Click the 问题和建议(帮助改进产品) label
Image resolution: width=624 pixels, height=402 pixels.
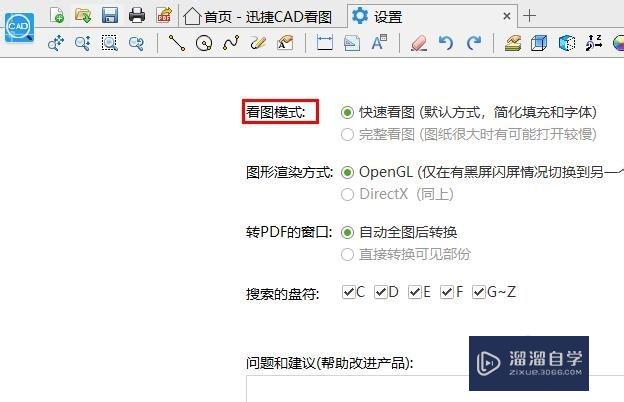pyautogui.click(x=330, y=363)
